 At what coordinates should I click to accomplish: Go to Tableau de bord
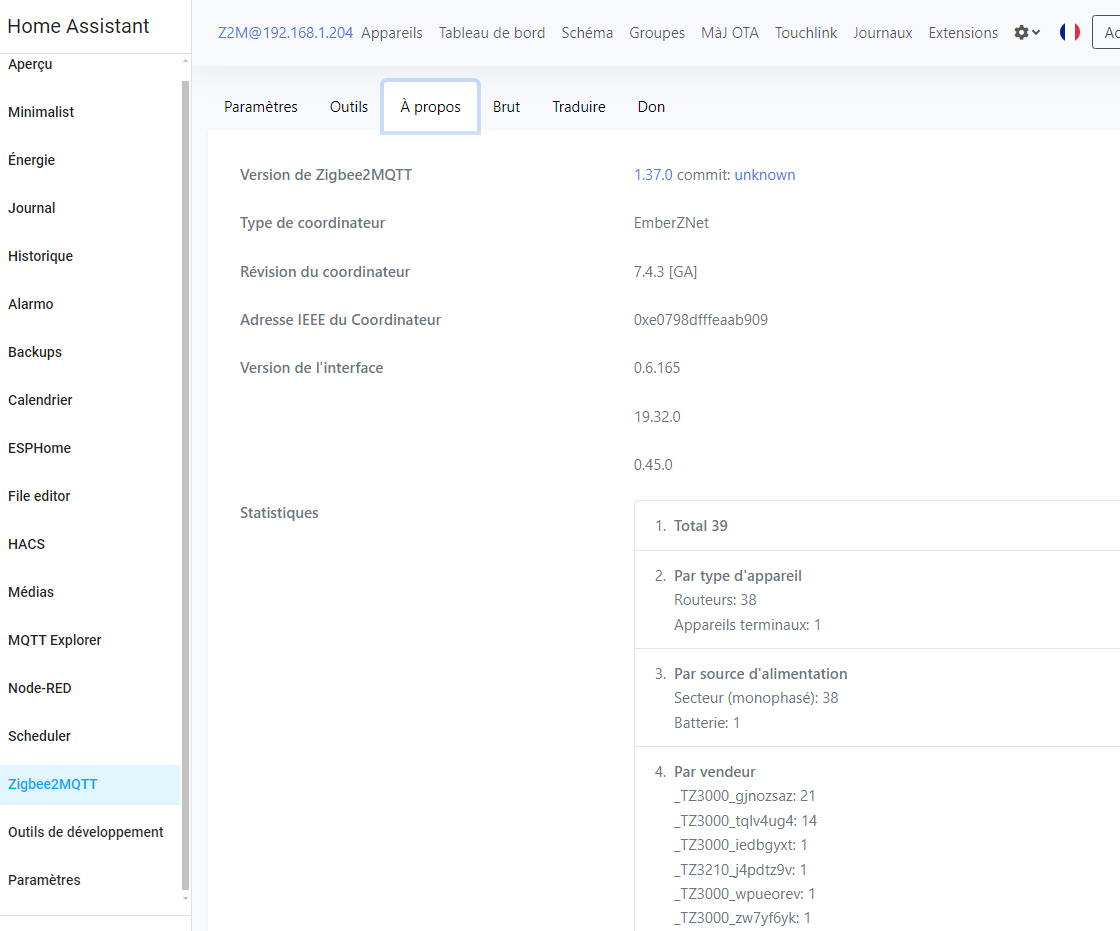[x=492, y=33]
